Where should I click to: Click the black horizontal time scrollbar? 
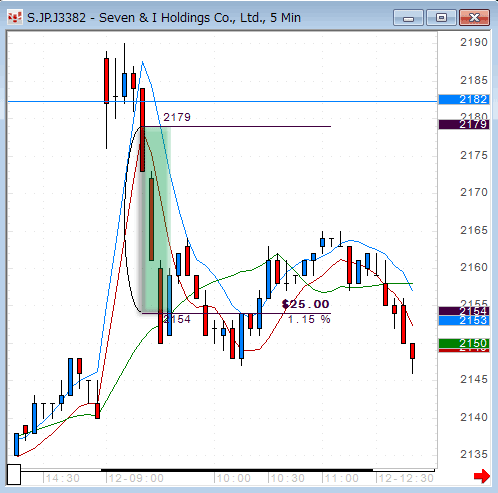(237, 470)
